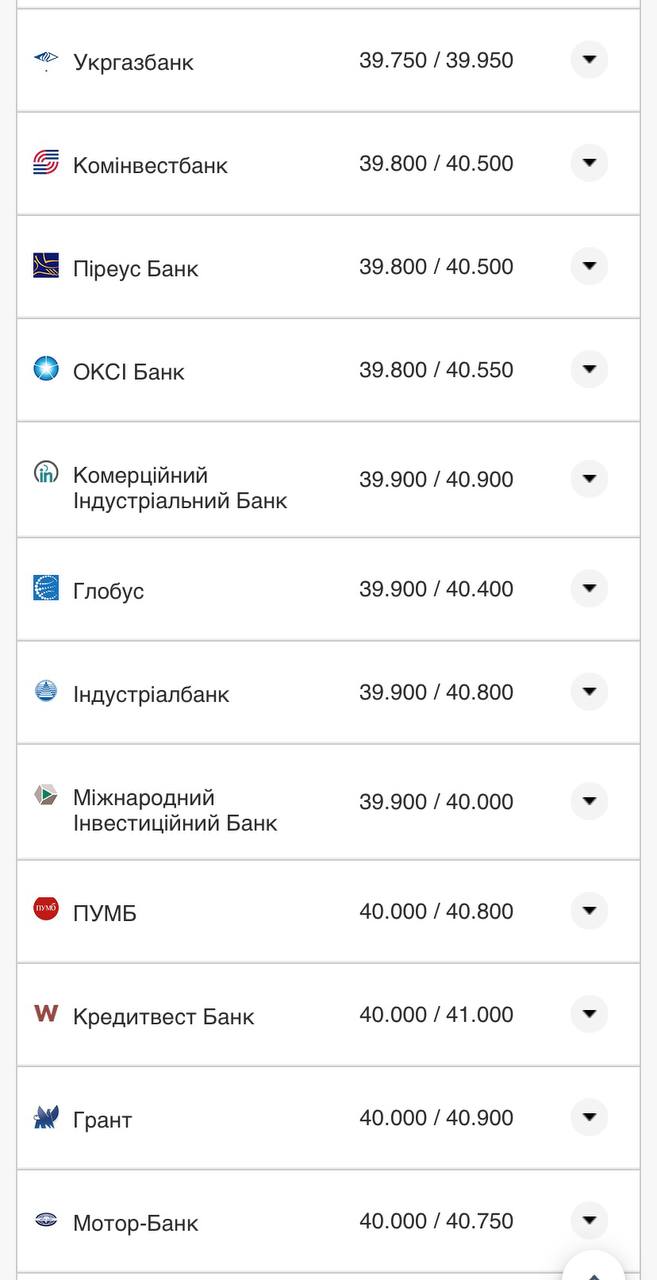Click the Кредитвест Банк name
Viewport: 657px width, 1280px height.
pyautogui.click(x=160, y=1014)
